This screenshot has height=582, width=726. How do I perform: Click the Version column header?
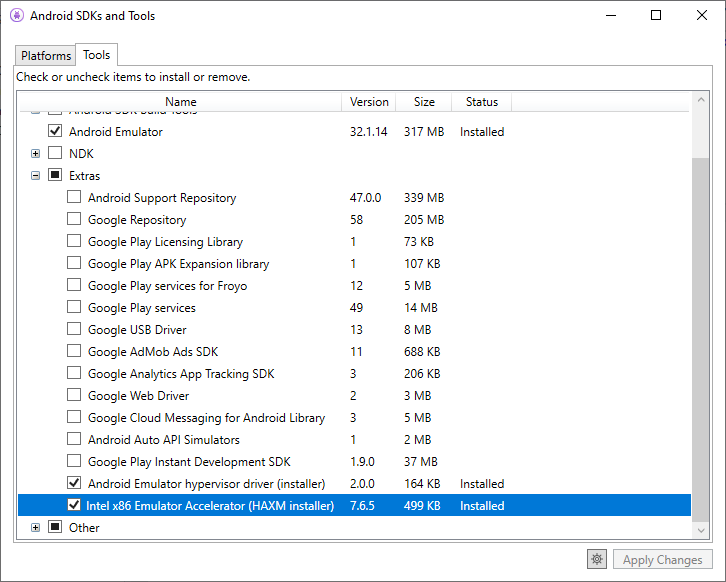[x=369, y=102]
